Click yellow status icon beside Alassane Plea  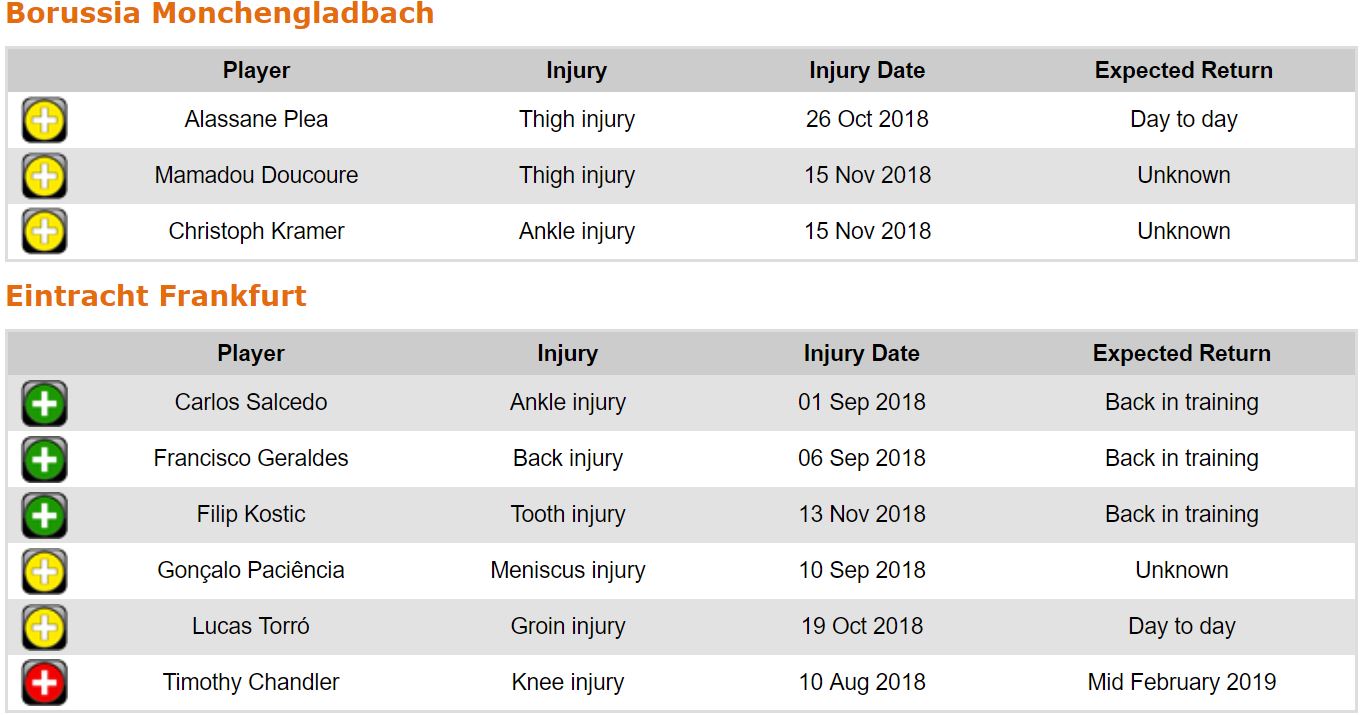point(44,120)
